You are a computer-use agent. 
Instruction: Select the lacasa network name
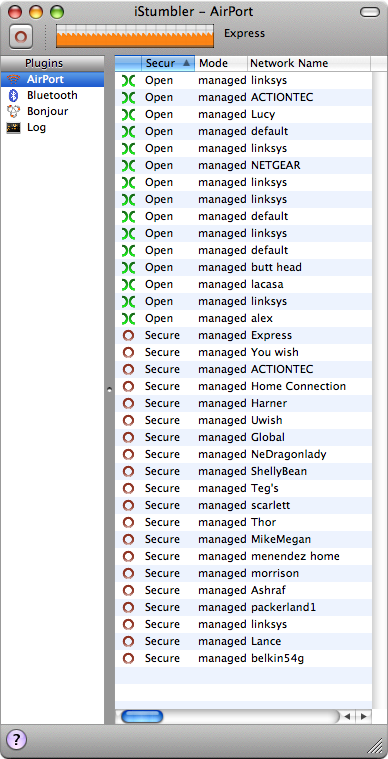coord(267,284)
